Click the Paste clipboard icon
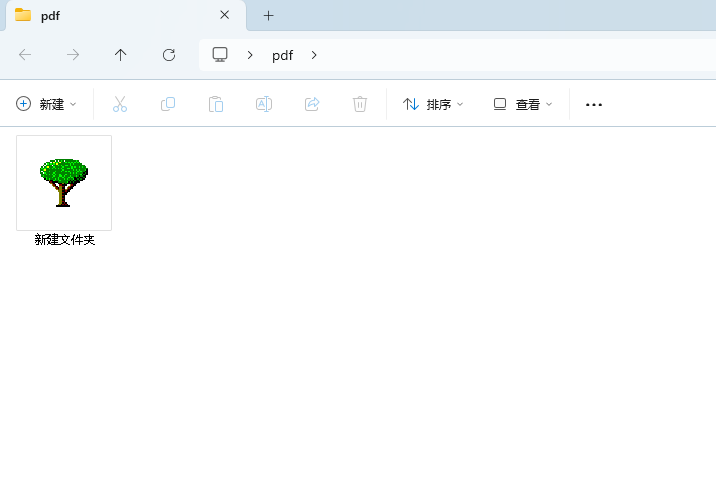 [216, 104]
